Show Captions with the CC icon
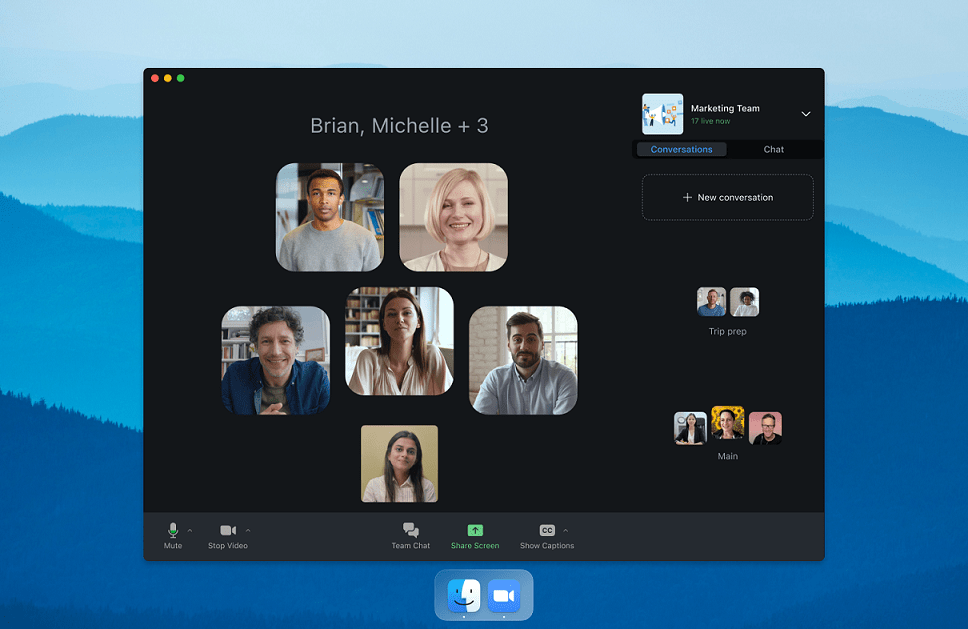Image resolution: width=968 pixels, height=629 pixels. 547,531
